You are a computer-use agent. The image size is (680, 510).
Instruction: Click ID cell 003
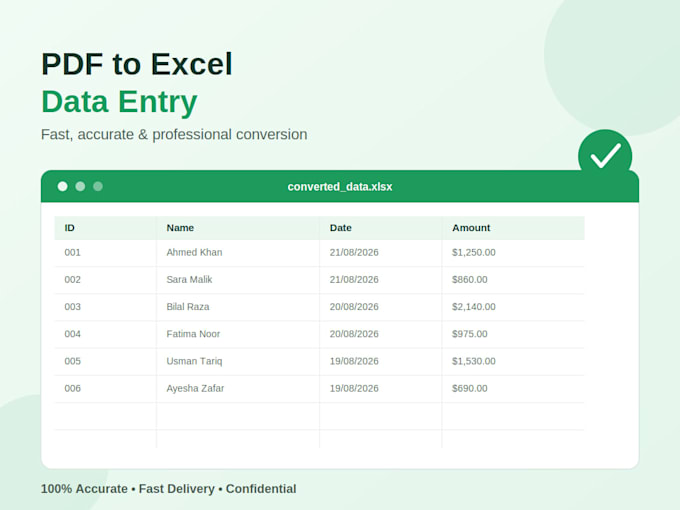105,307
